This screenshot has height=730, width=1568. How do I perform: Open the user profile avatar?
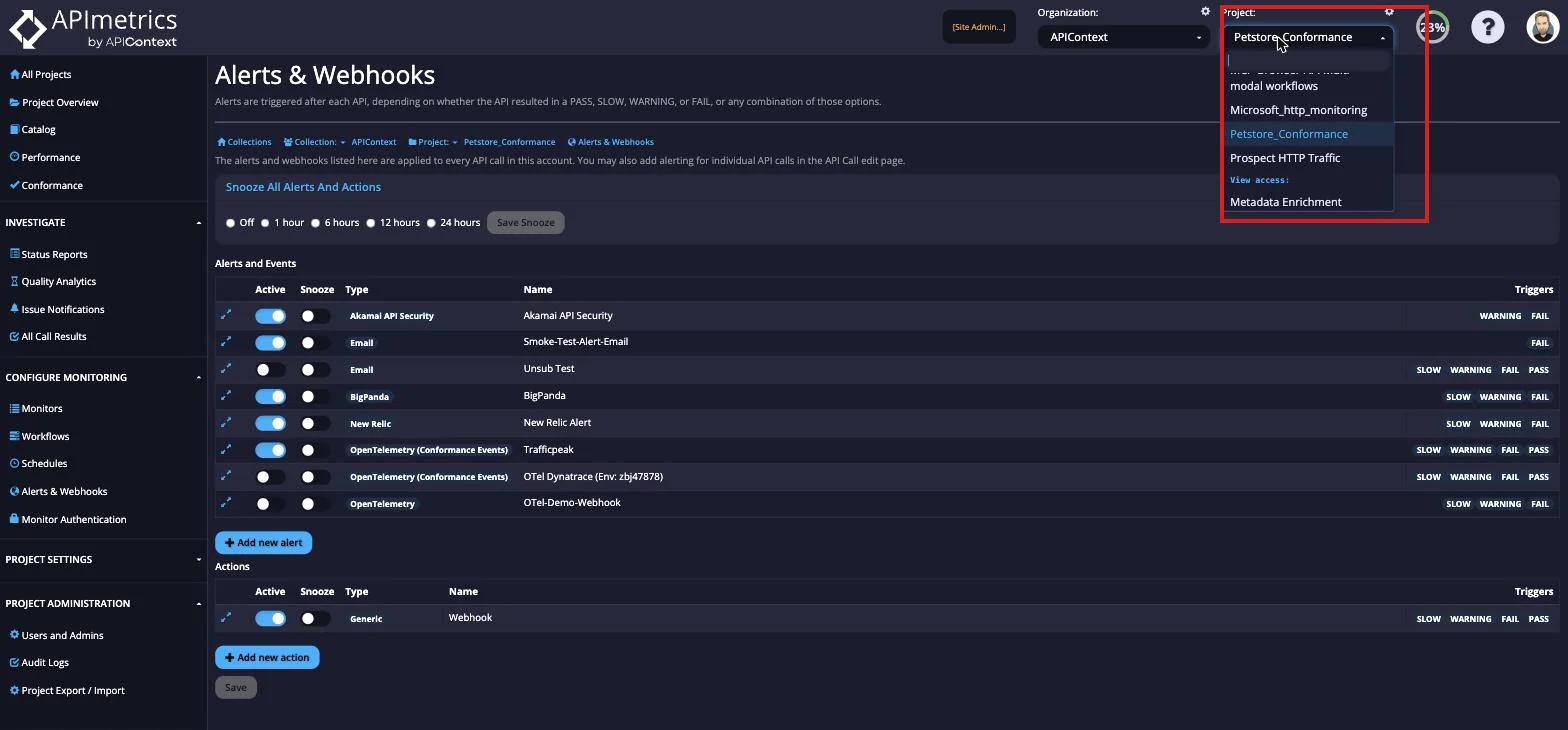pos(1543,27)
